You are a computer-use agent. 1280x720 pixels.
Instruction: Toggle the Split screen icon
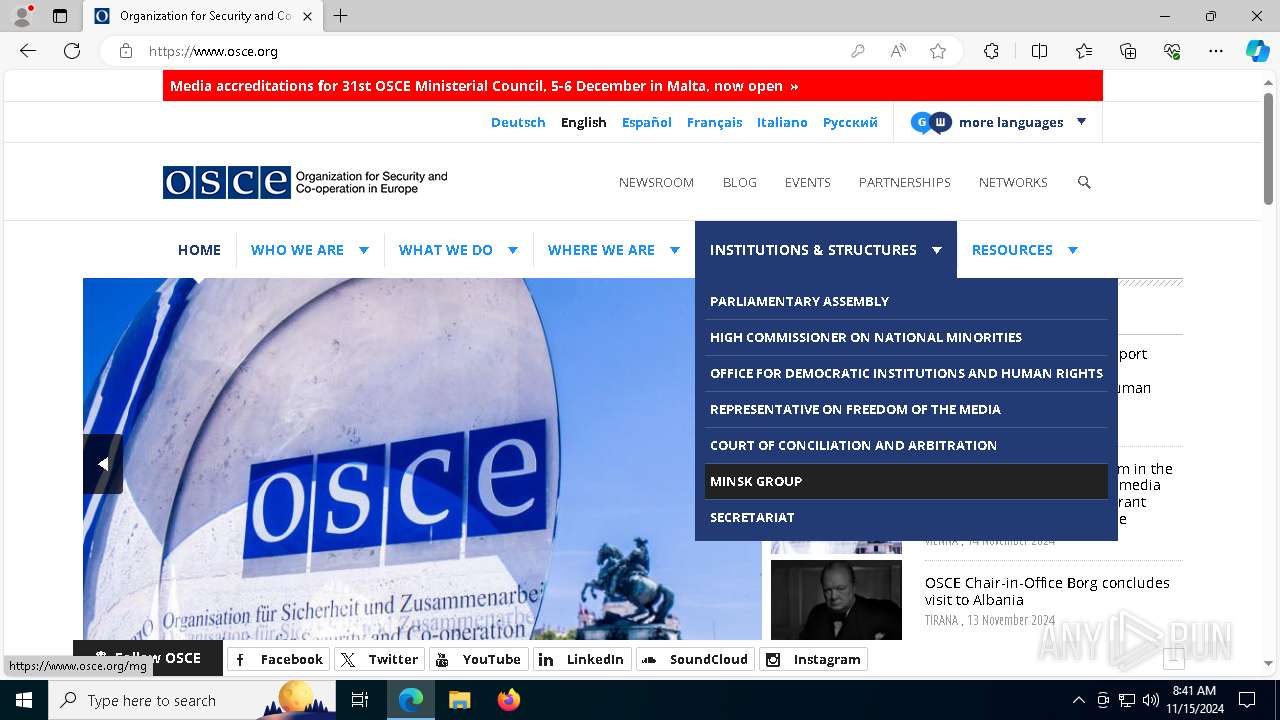[1039, 51]
